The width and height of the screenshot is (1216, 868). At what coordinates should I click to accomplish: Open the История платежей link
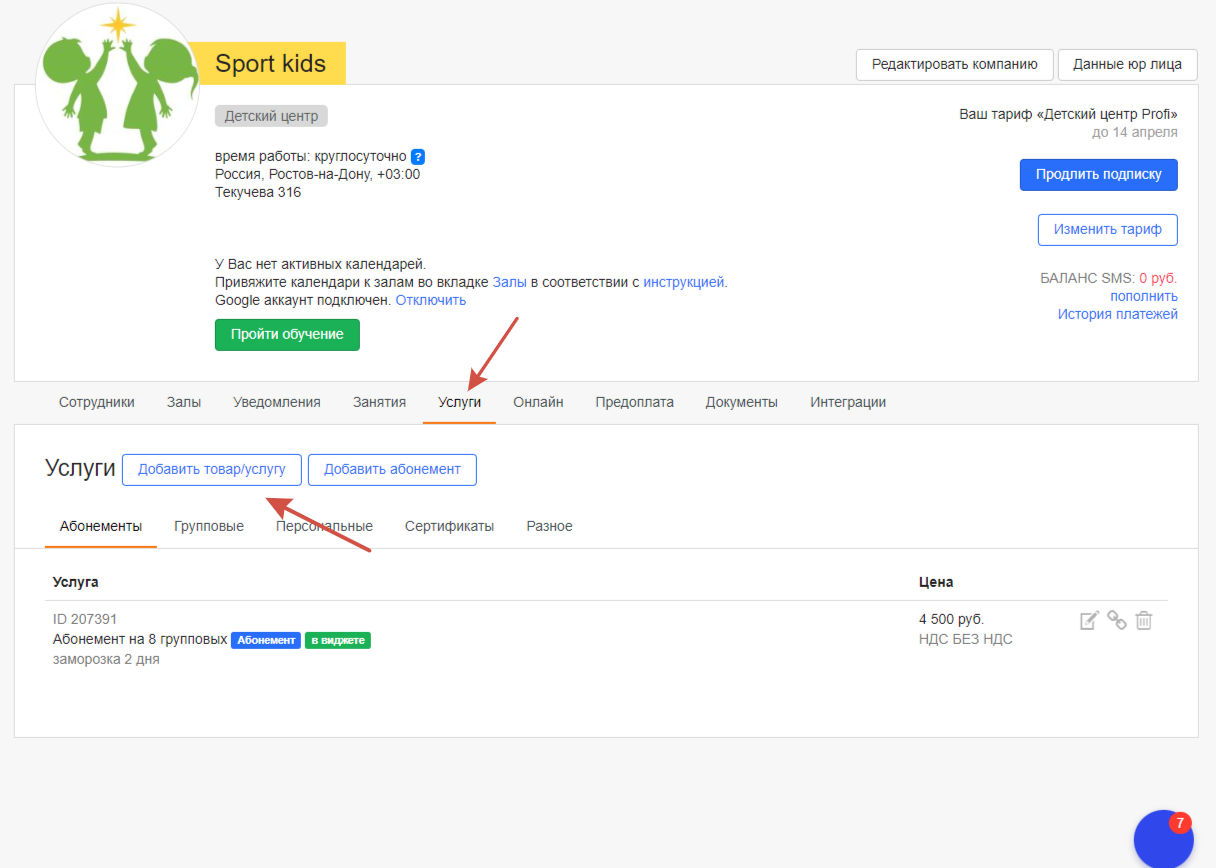click(x=1117, y=314)
